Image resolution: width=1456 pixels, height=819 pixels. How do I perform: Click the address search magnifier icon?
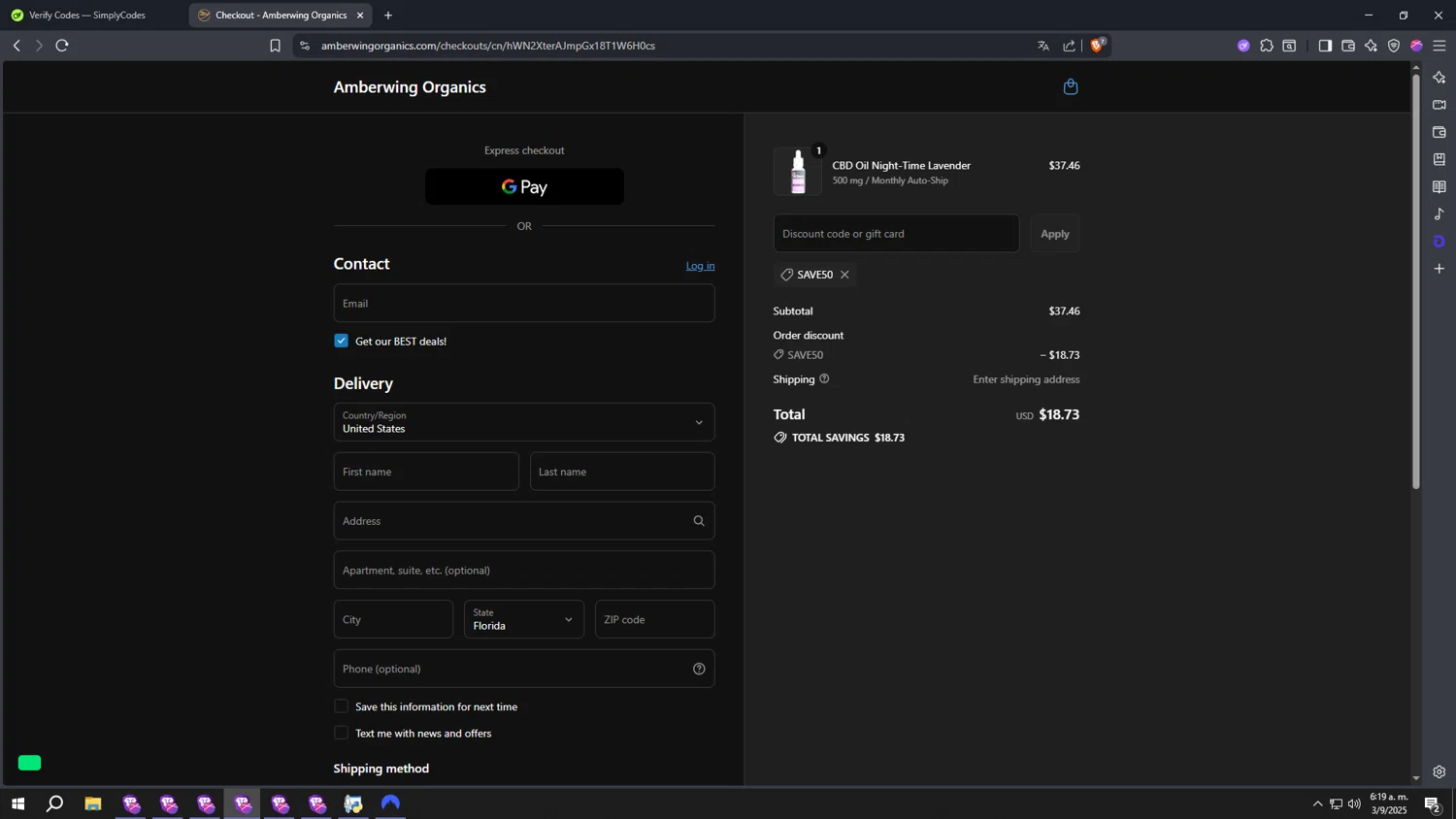pos(699,521)
